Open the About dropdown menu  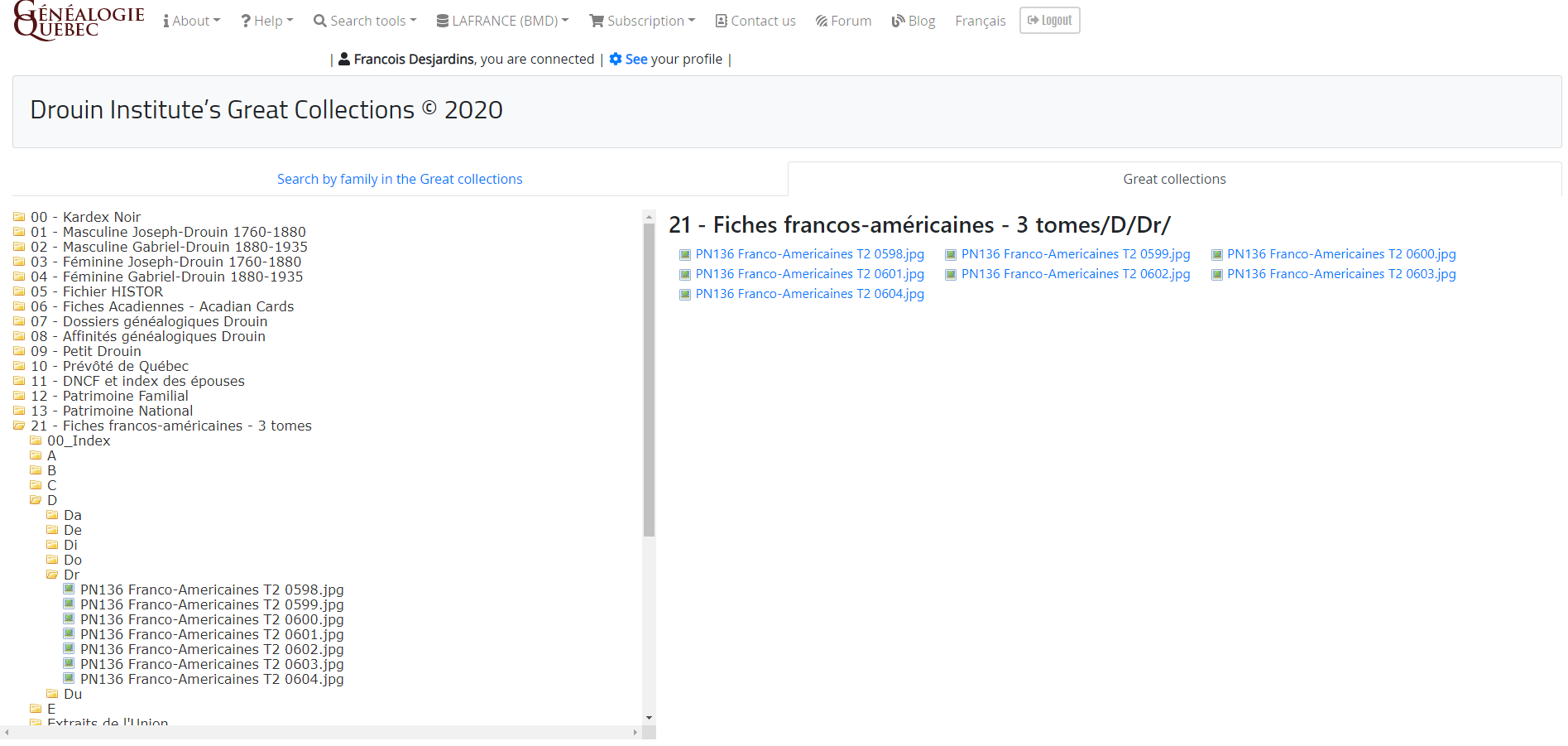191,21
